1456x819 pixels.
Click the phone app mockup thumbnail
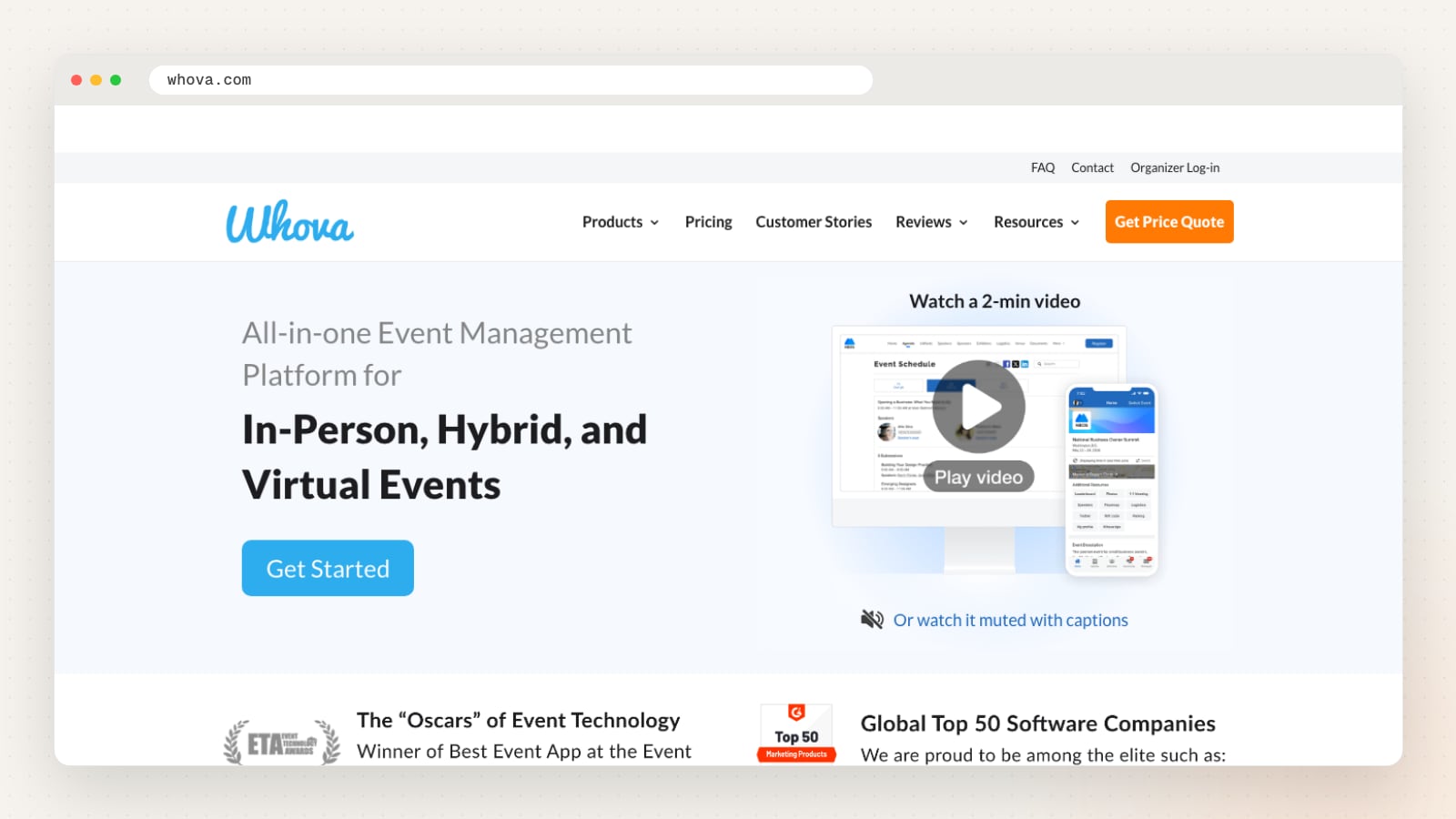(1111, 480)
